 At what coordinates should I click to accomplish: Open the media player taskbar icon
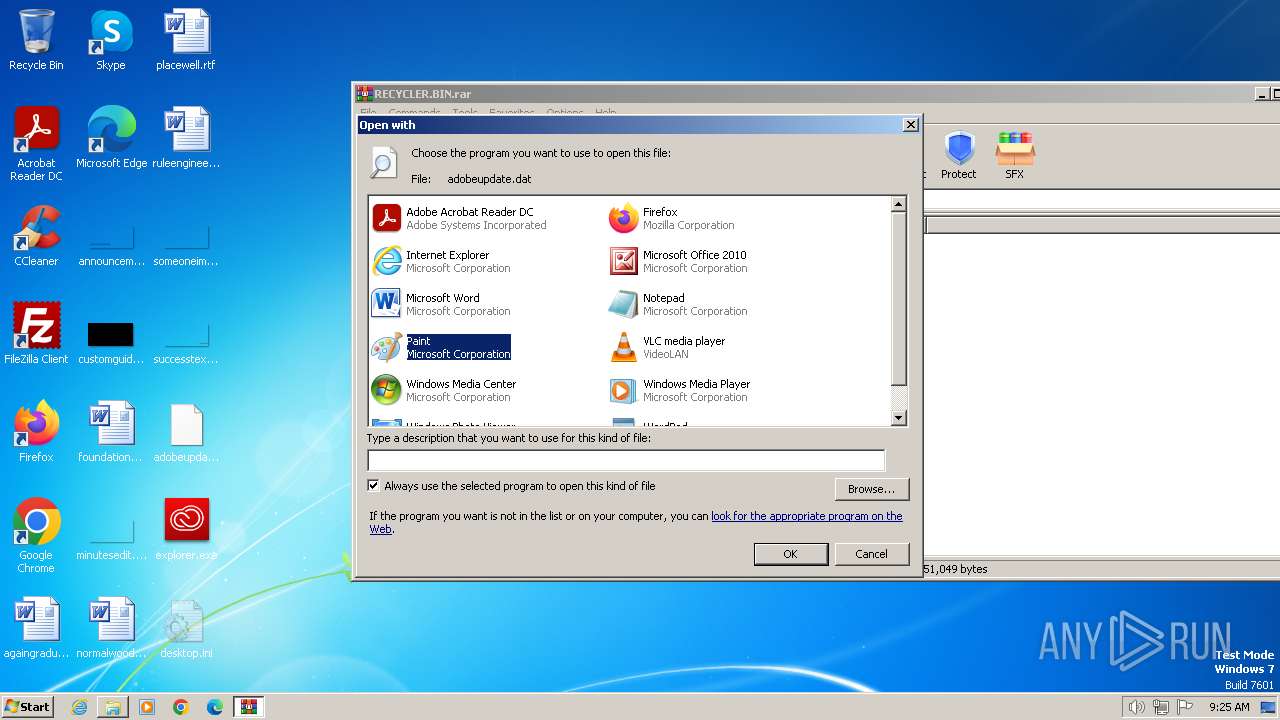[x=147, y=707]
